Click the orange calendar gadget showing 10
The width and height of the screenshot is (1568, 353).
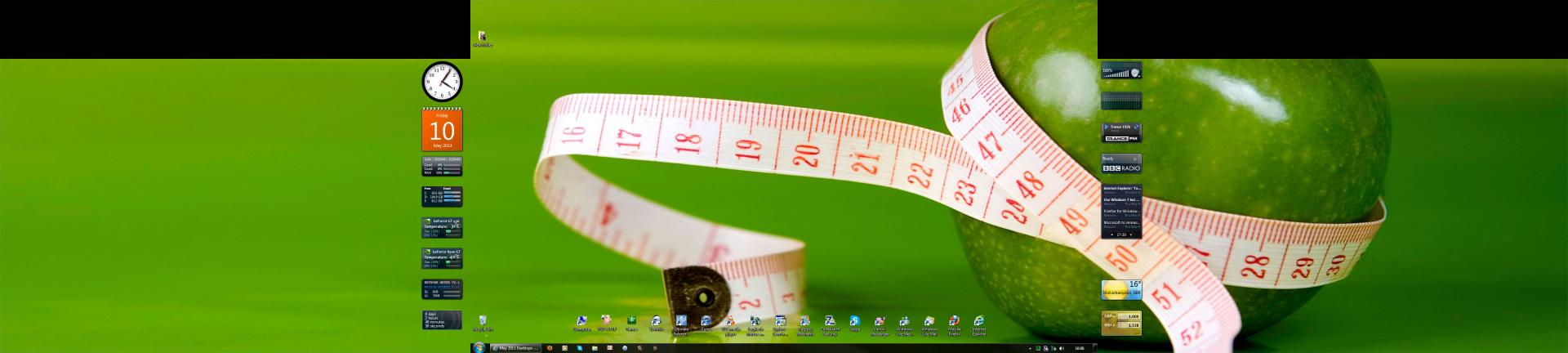[x=442, y=129]
